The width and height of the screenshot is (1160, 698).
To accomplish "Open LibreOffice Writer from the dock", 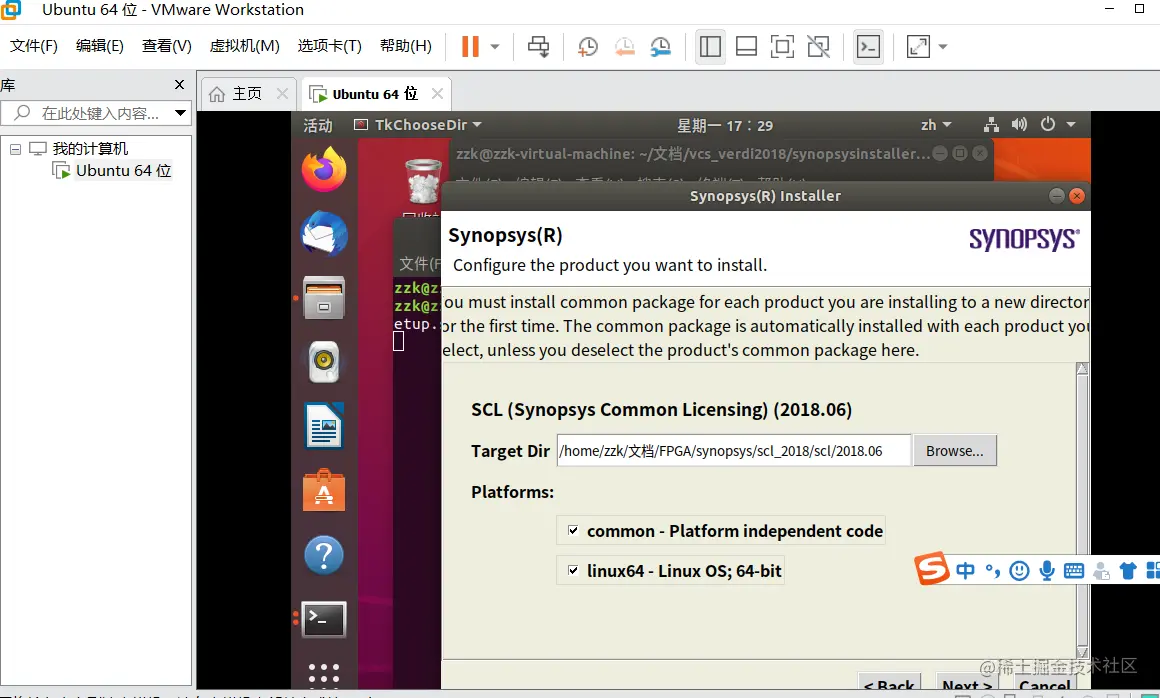I will point(324,426).
